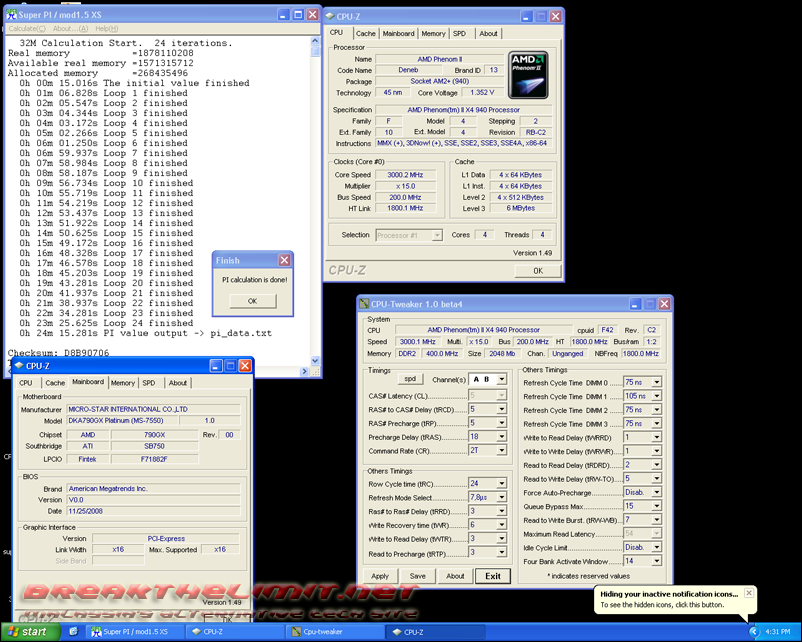The width and height of the screenshot is (802, 642).
Task: Open Read to Precharge (tRTP) dropdown
Action: (x=502, y=552)
